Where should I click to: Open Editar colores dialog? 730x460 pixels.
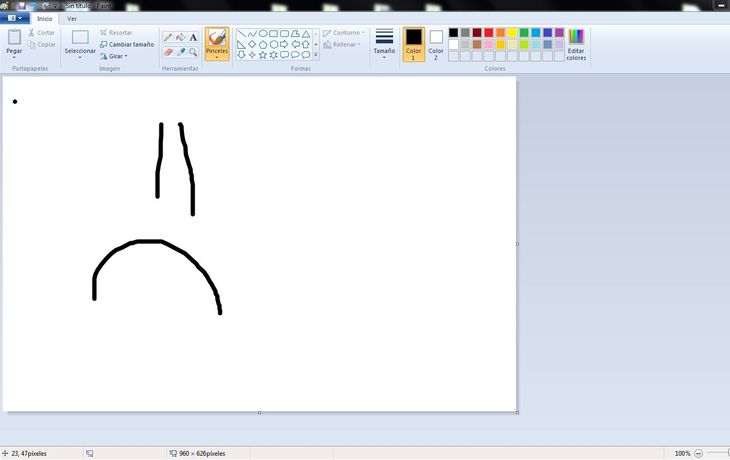tap(576, 44)
